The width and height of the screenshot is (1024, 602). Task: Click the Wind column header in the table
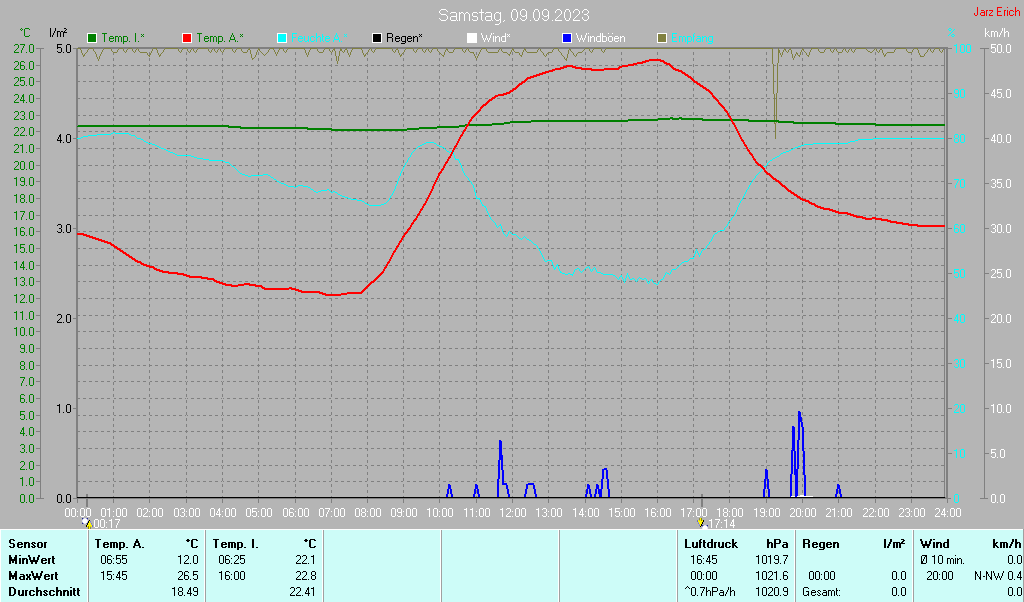935,544
